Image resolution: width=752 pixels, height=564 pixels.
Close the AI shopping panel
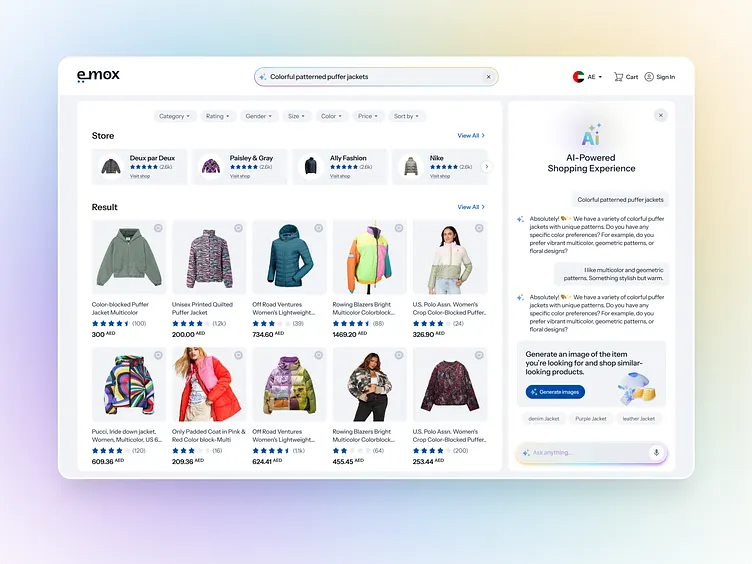click(x=661, y=115)
